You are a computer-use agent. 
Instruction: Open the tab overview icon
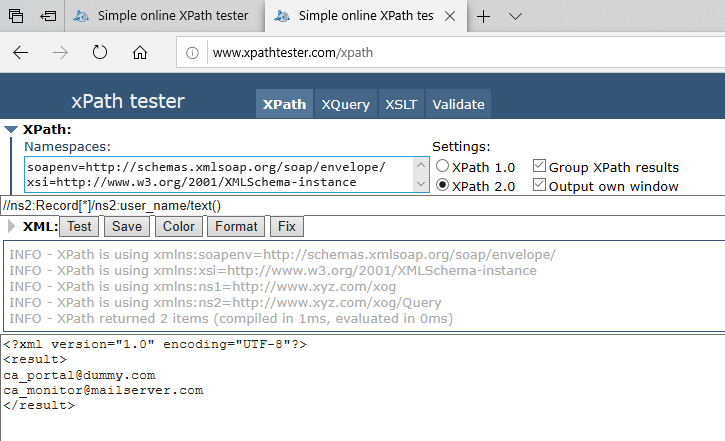click(x=16, y=16)
